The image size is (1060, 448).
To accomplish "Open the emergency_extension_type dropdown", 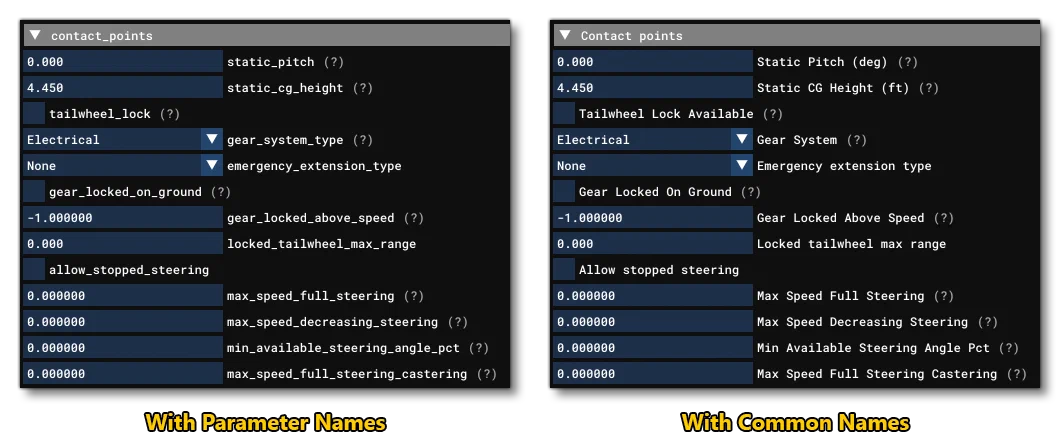I will (123, 166).
